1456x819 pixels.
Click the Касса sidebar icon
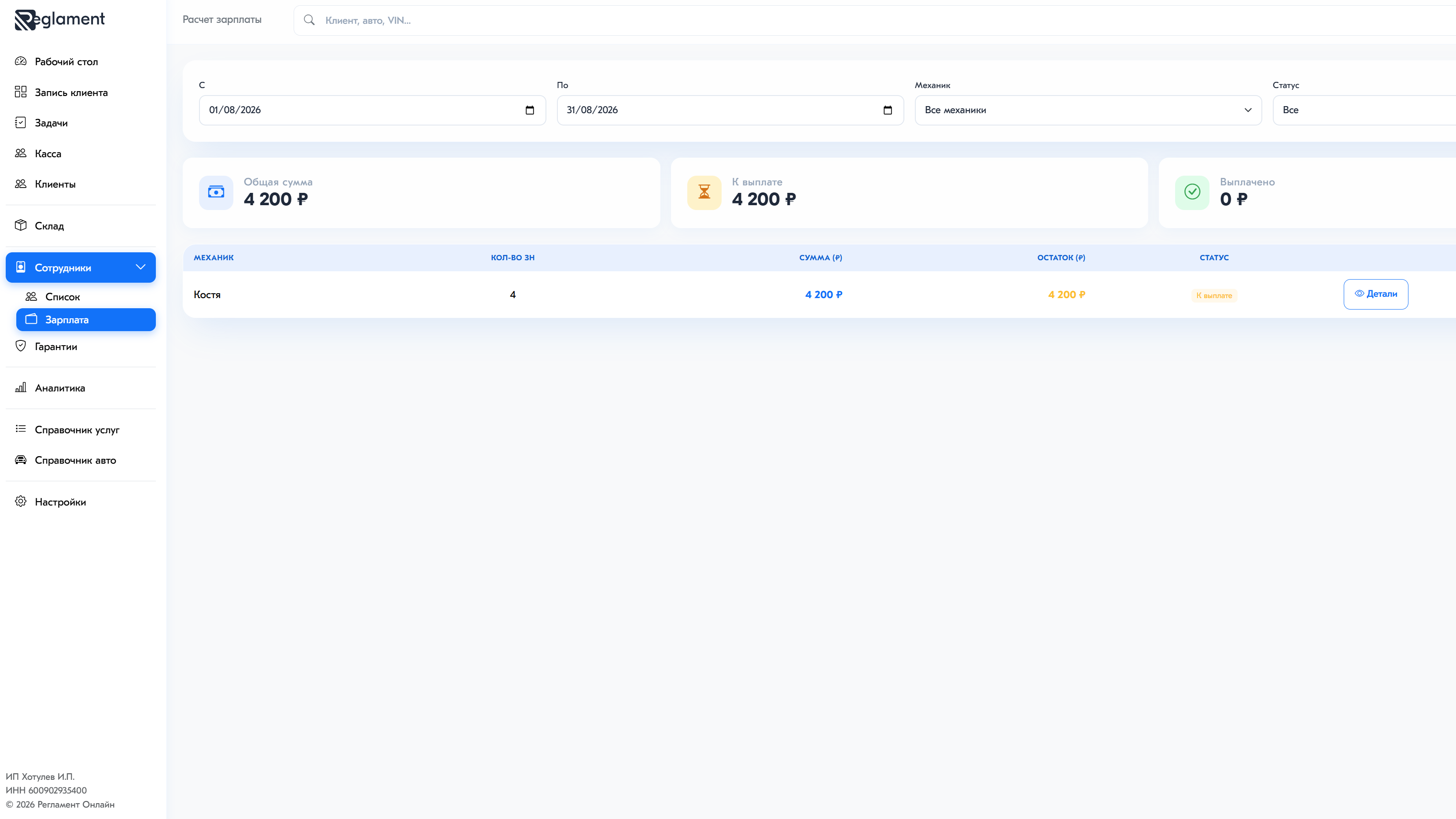pos(21,153)
